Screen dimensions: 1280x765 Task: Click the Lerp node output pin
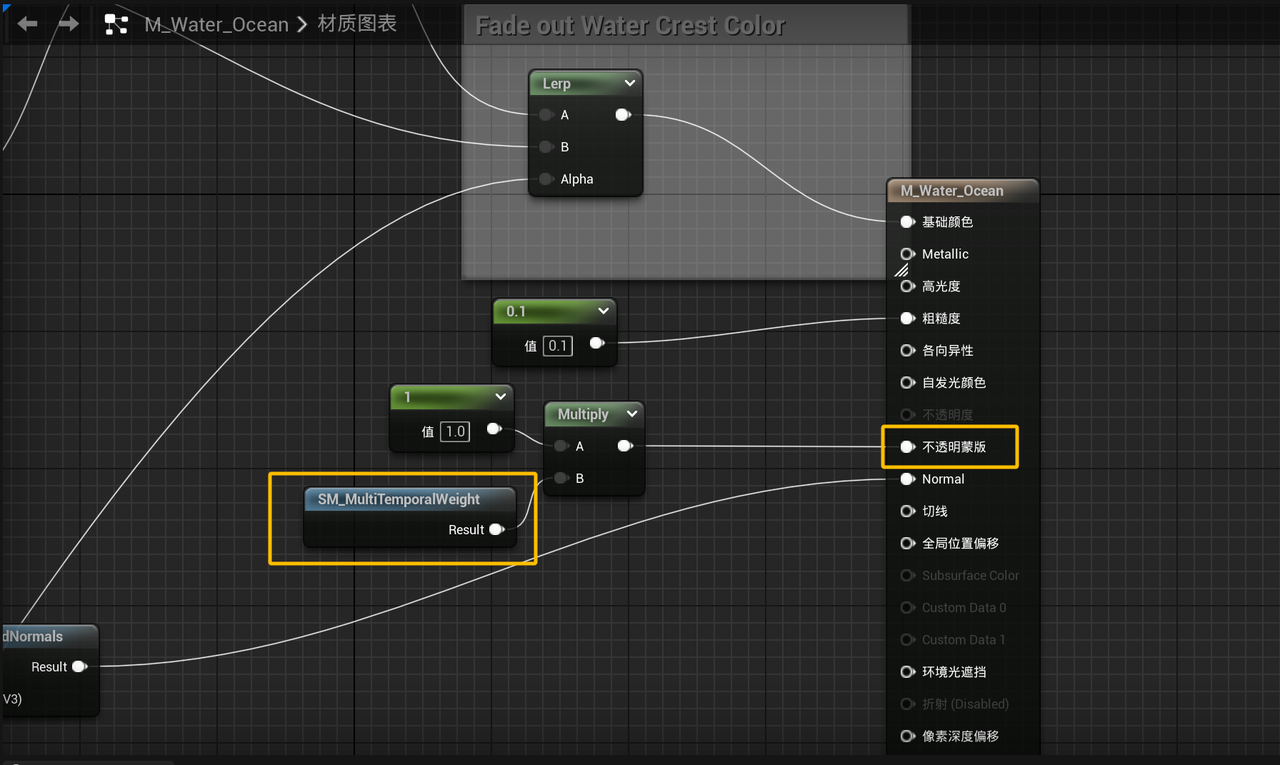pos(623,115)
